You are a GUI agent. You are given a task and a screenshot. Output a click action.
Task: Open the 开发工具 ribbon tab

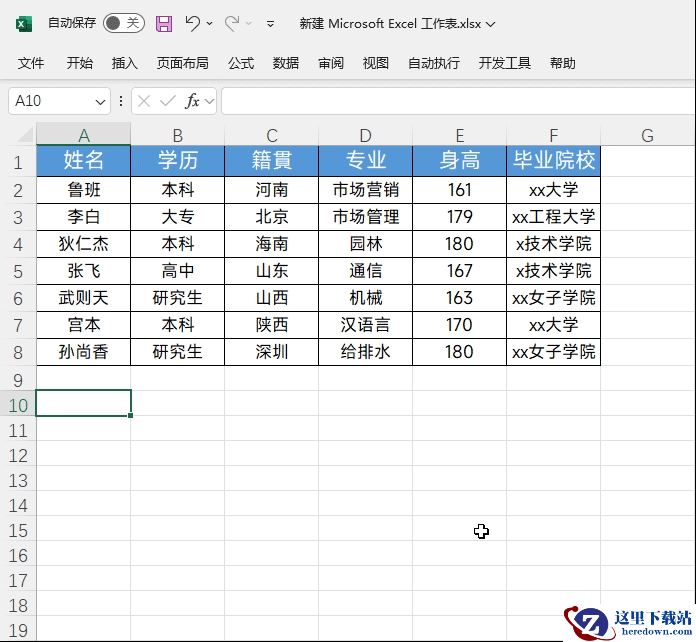pyautogui.click(x=505, y=63)
